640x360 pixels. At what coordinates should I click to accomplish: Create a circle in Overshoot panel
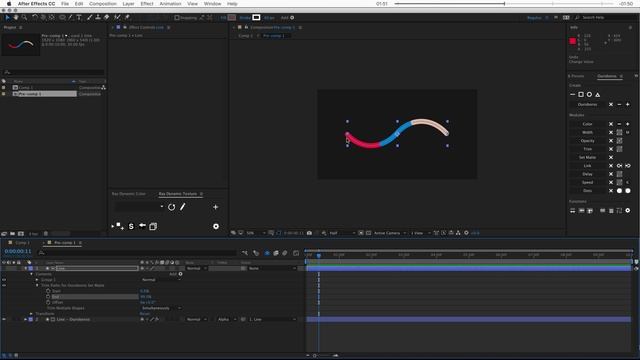tap(589, 94)
